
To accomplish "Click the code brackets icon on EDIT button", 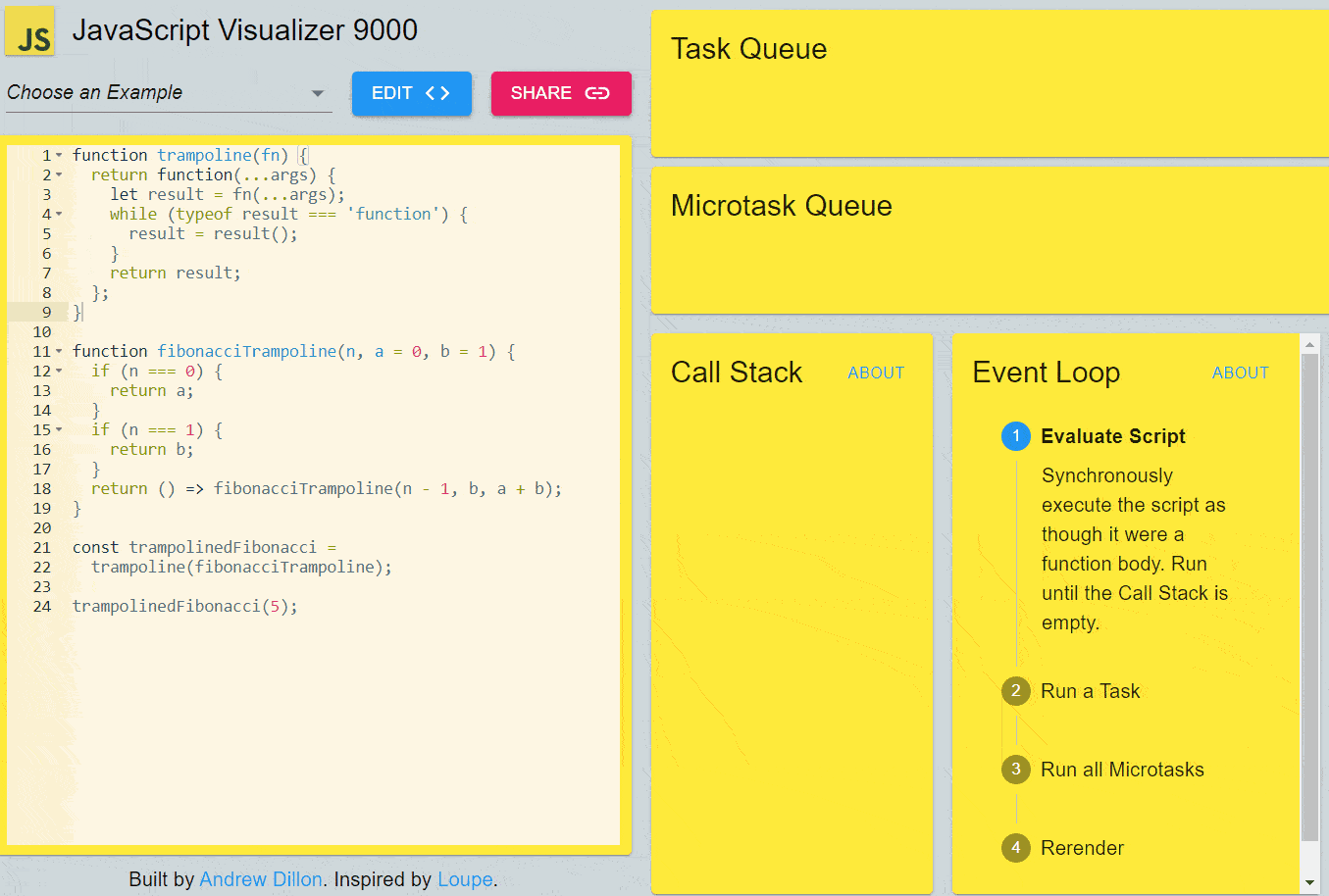I will (438, 92).
